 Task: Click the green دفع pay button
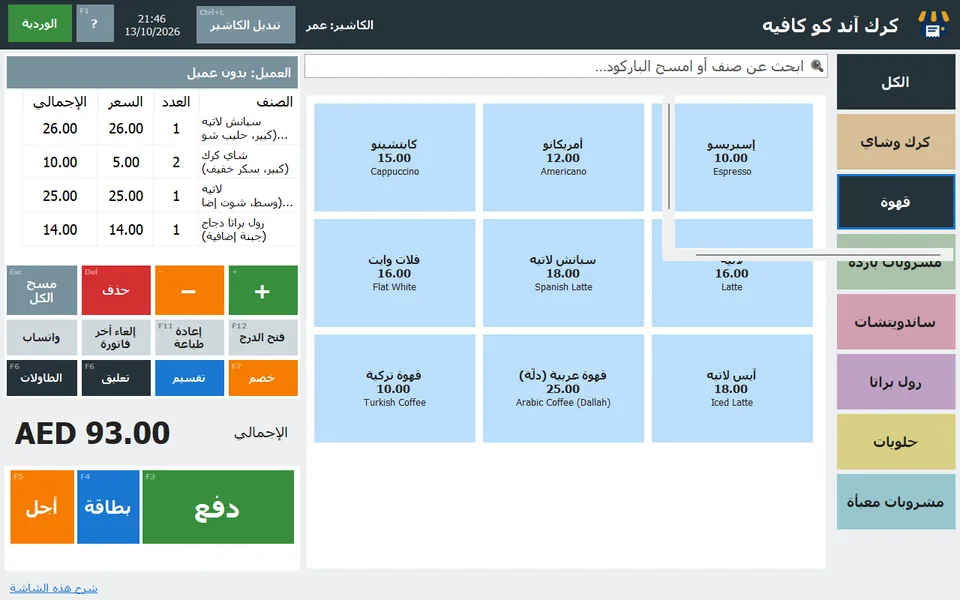[x=218, y=507]
